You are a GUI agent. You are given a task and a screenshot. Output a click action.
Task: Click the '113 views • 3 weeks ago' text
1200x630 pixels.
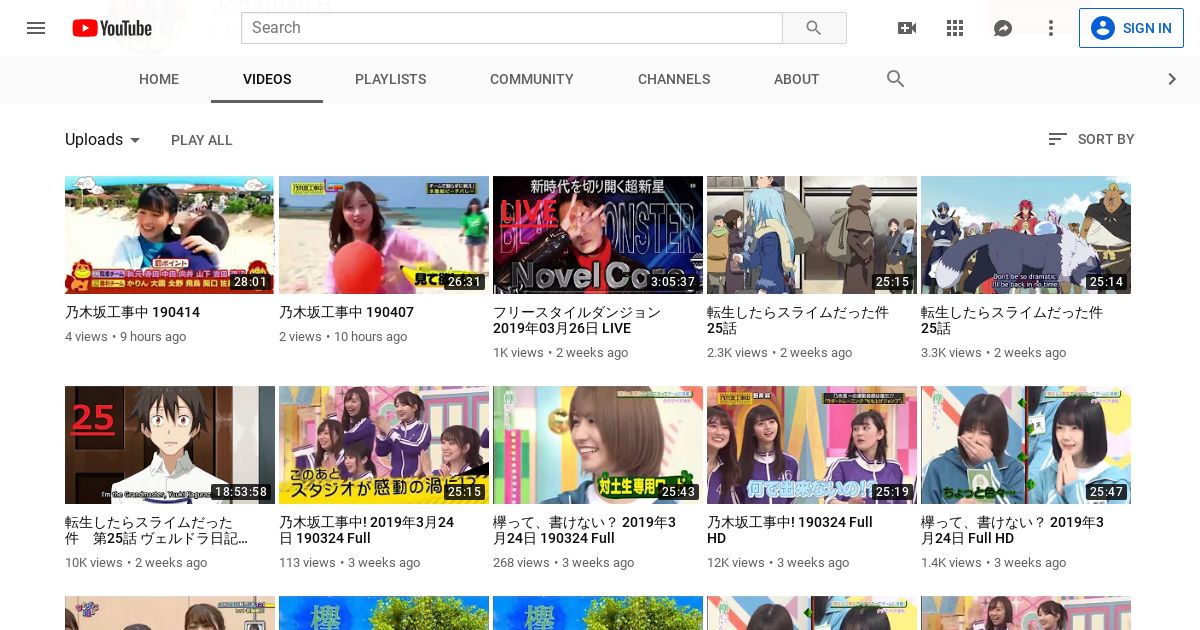[x=349, y=563]
